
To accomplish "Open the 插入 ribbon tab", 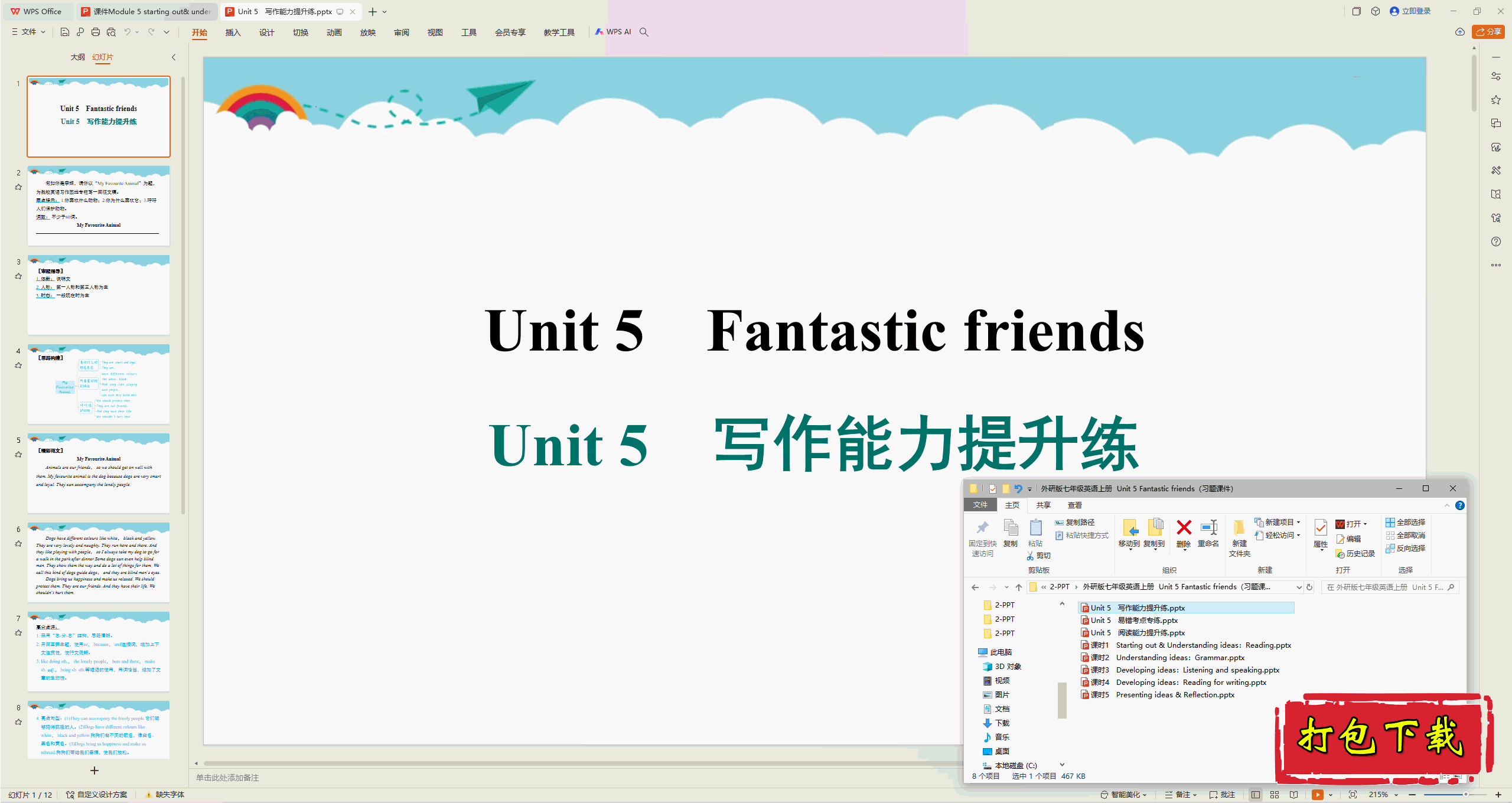I will coord(233,32).
